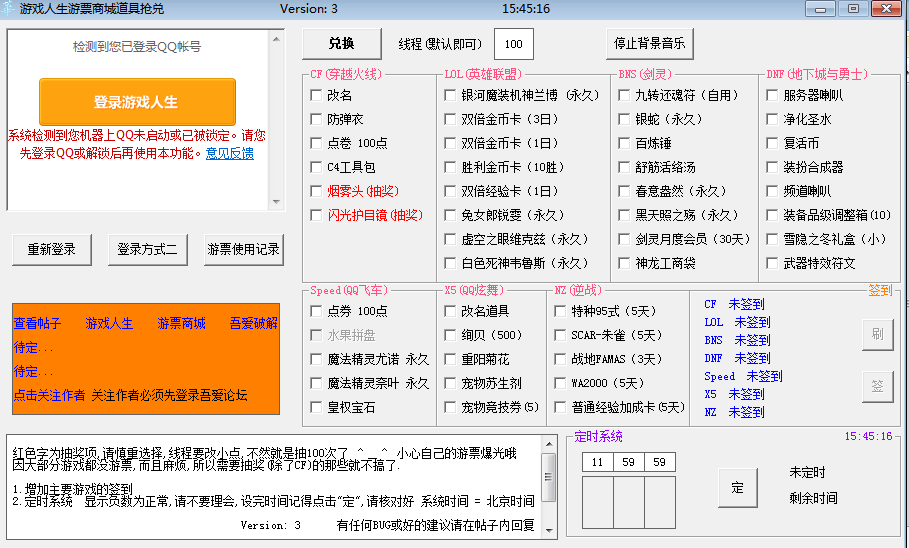Viewport: 909px width, 548px height.
Task: Click the orange 登录游戏人生 login button
Action: click(x=137, y=102)
